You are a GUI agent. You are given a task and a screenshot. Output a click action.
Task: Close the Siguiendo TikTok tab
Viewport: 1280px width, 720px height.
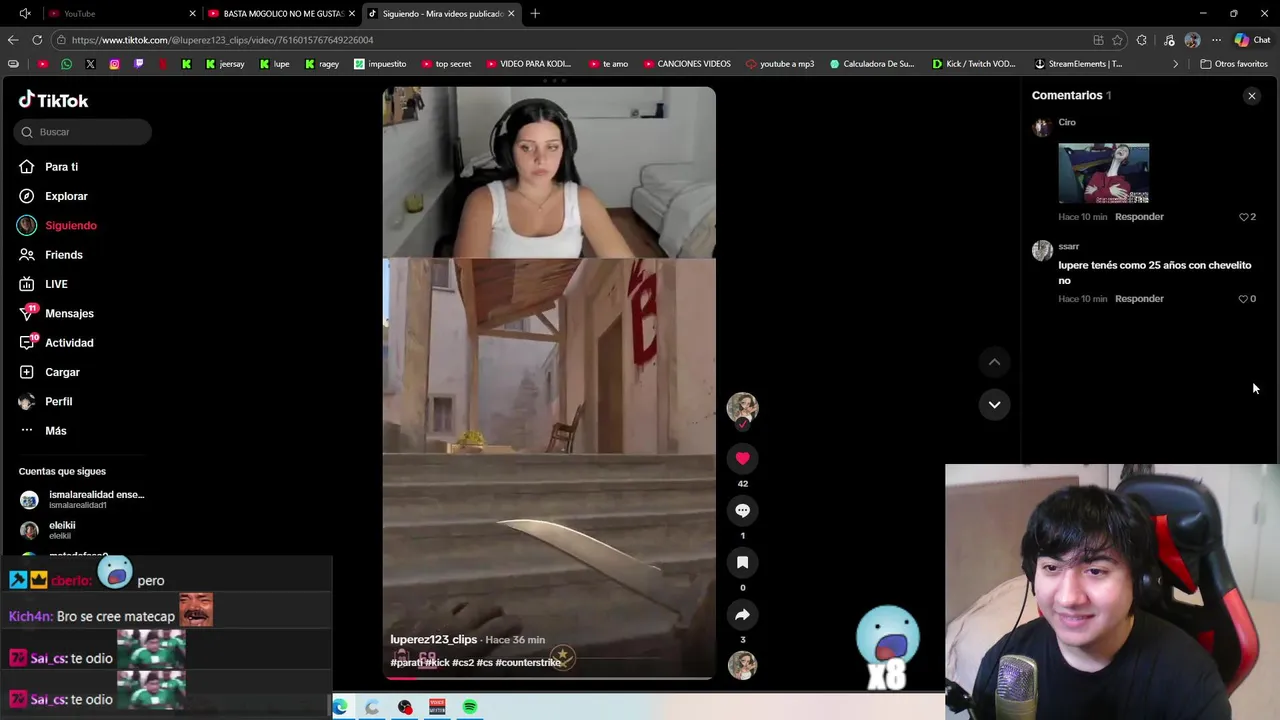(x=511, y=14)
